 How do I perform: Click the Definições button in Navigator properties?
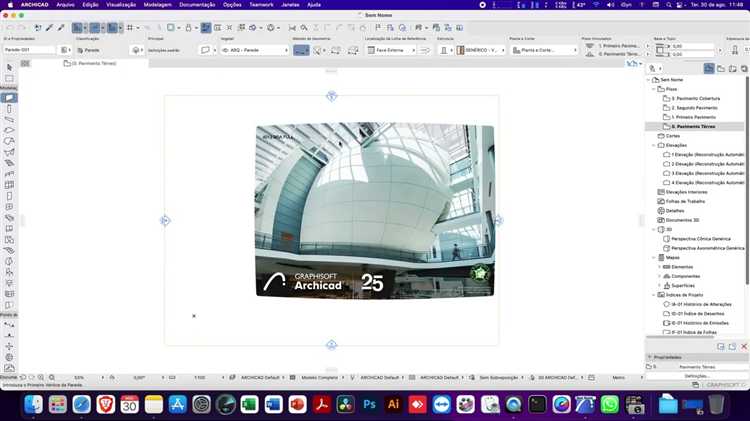click(x=696, y=376)
